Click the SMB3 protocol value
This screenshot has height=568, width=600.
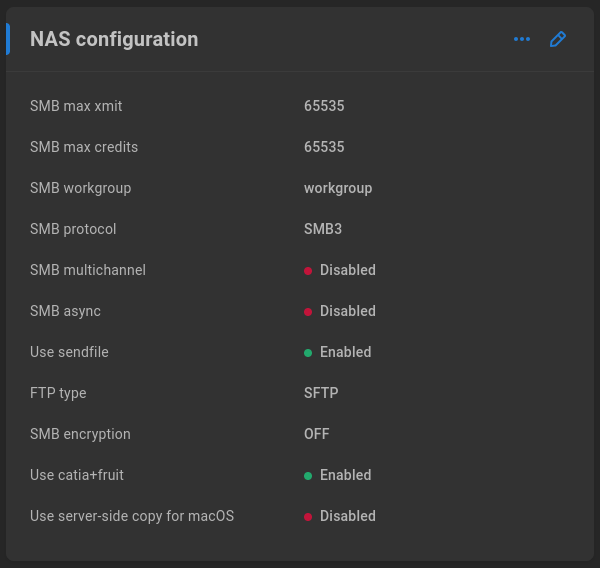323,229
